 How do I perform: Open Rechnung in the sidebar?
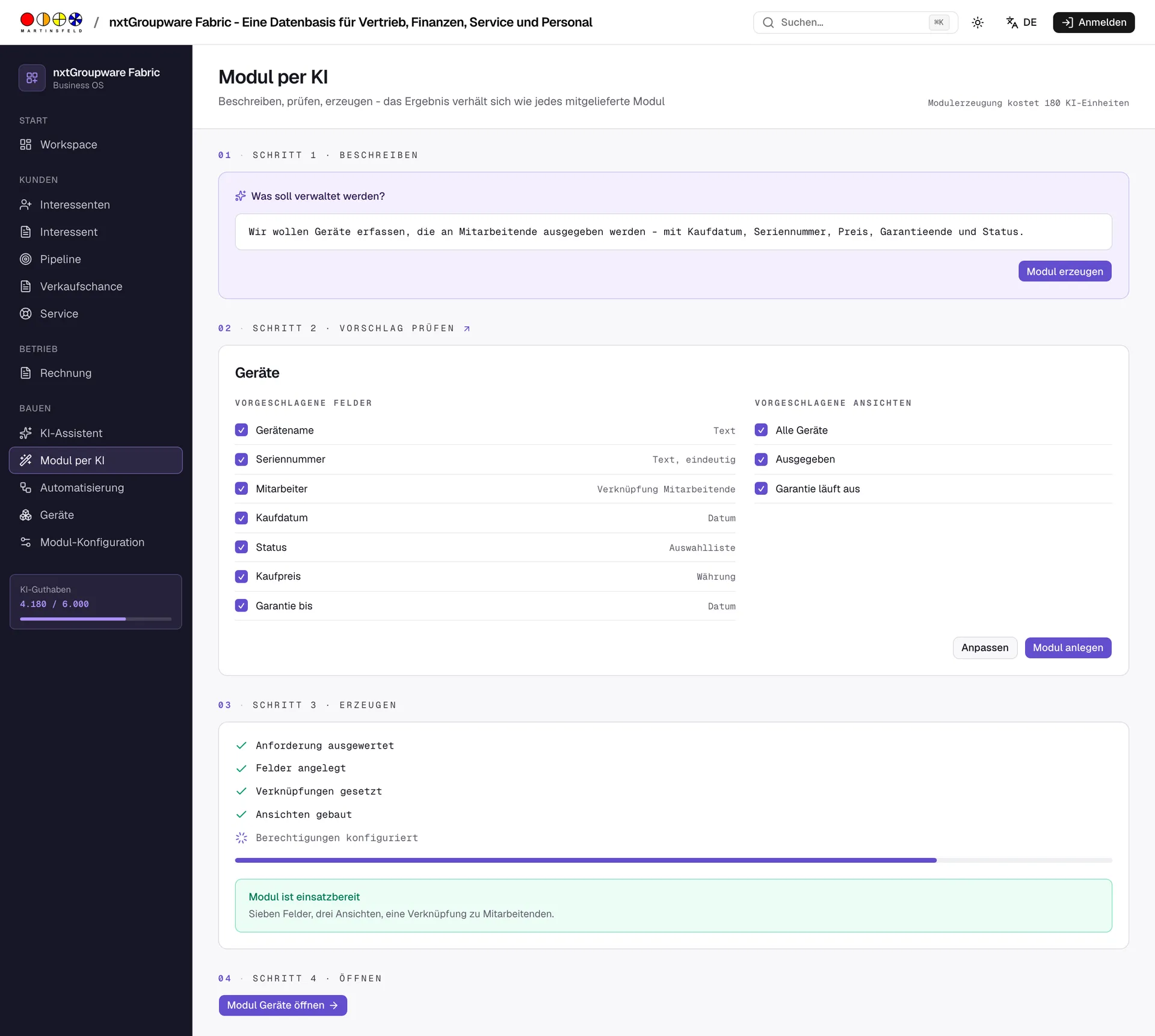[96, 373]
